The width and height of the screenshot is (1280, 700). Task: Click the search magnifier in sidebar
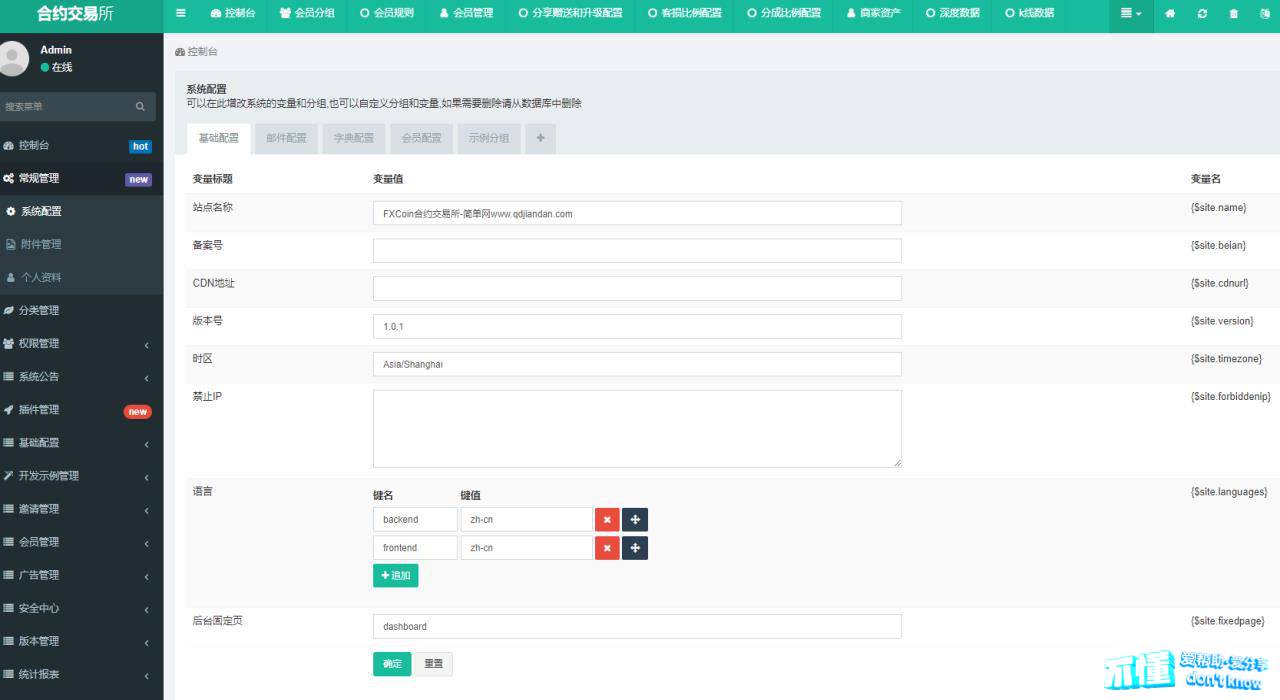[141, 106]
